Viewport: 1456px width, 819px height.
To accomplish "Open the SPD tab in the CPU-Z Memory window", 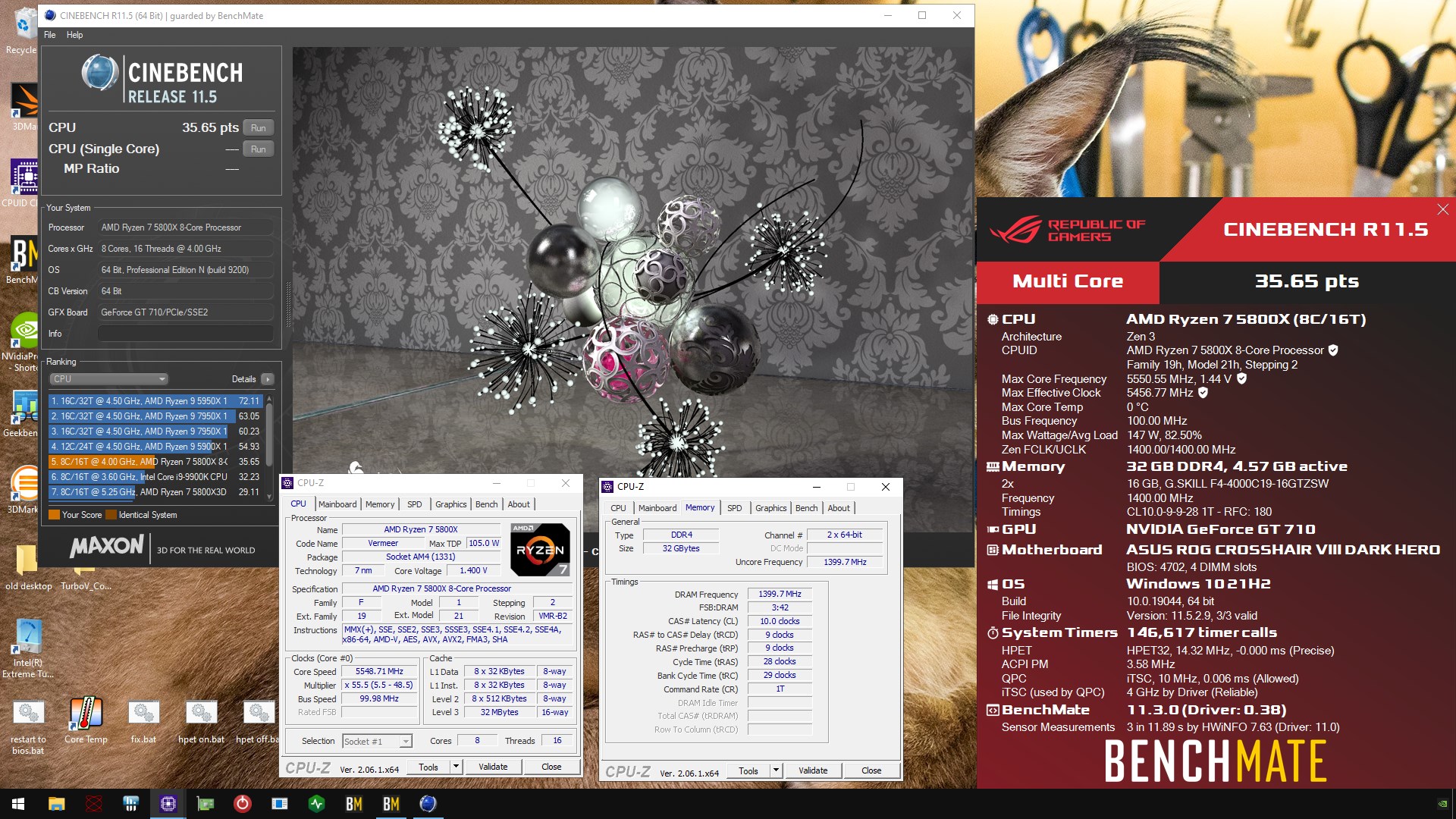I will 734,508.
